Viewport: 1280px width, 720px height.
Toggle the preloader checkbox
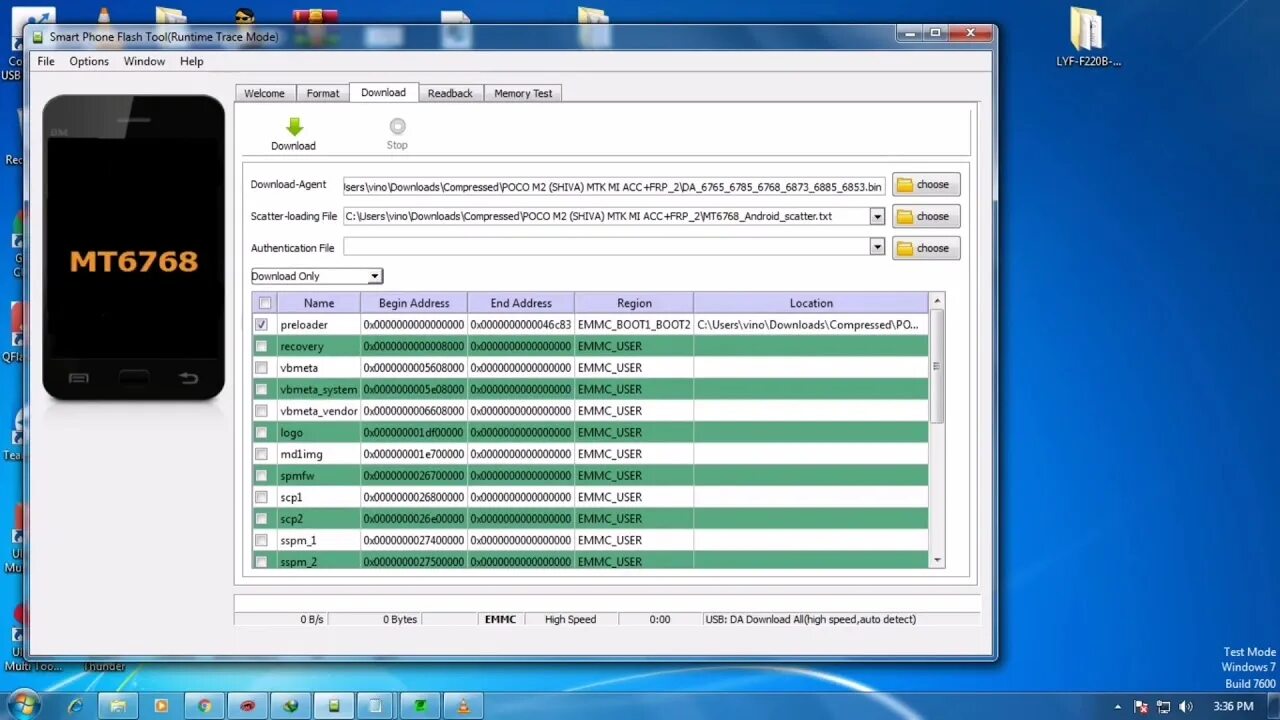pyautogui.click(x=262, y=325)
